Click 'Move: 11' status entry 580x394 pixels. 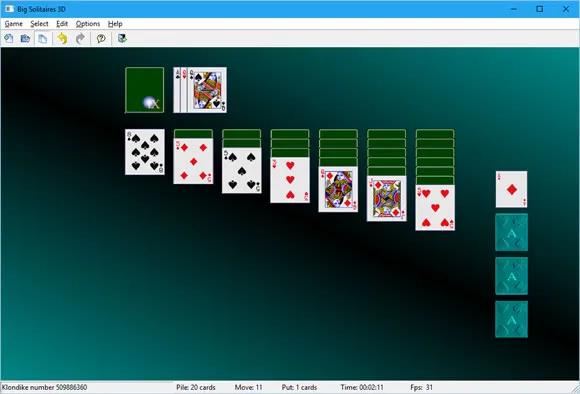pyautogui.click(x=248, y=387)
